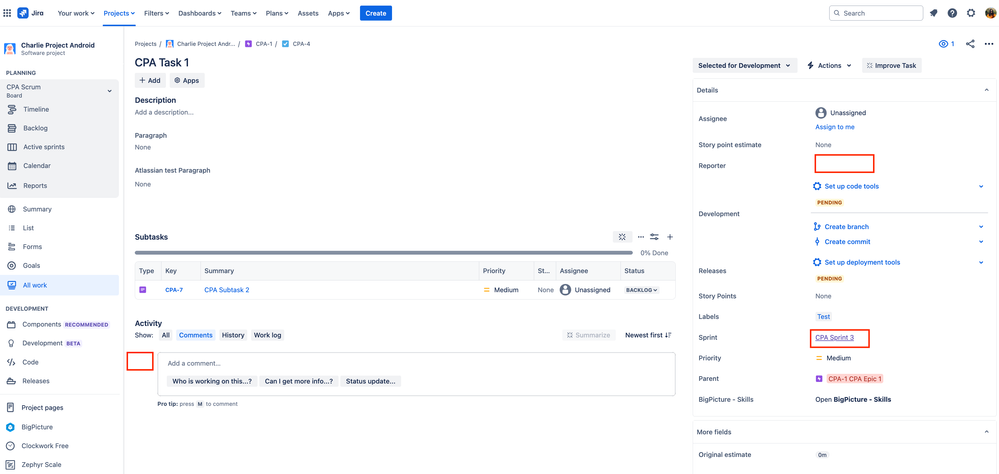The image size is (999, 474).
Task: Click the Improve Task button
Action: coord(892,66)
